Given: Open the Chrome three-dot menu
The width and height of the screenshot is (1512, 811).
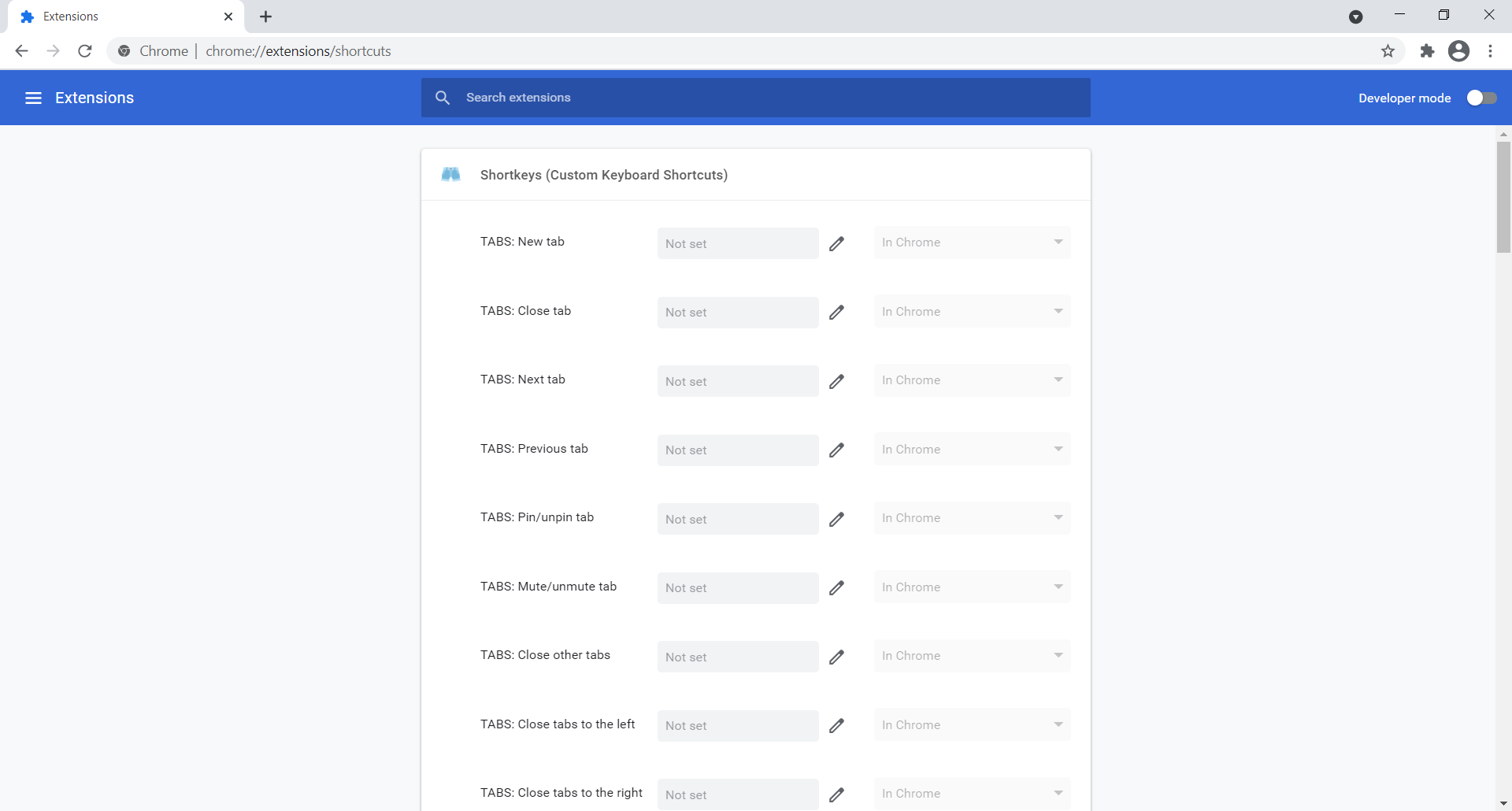Looking at the screenshot, I should 1490,51.
